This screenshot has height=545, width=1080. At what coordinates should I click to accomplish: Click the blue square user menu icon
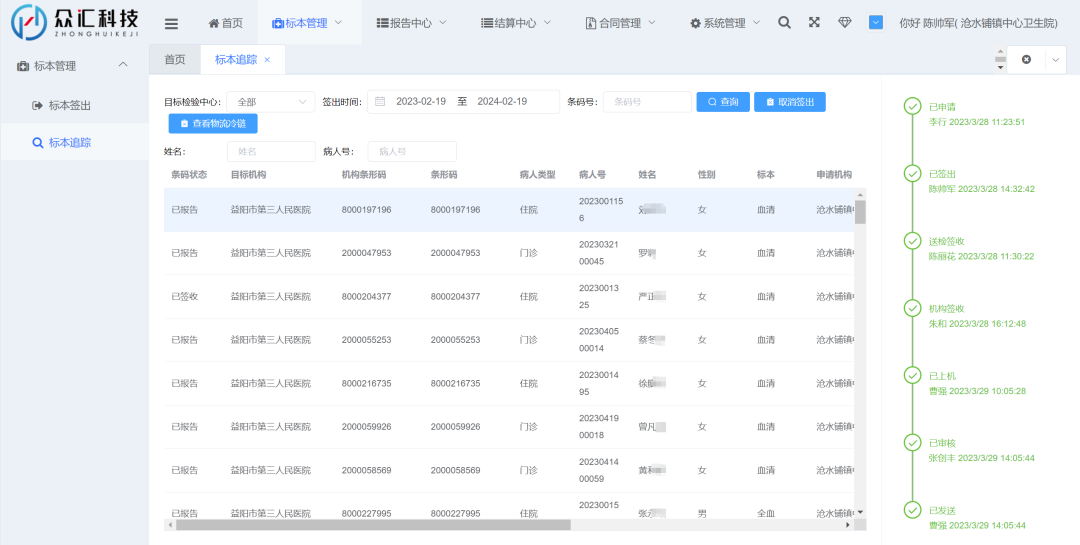(875, 22)
